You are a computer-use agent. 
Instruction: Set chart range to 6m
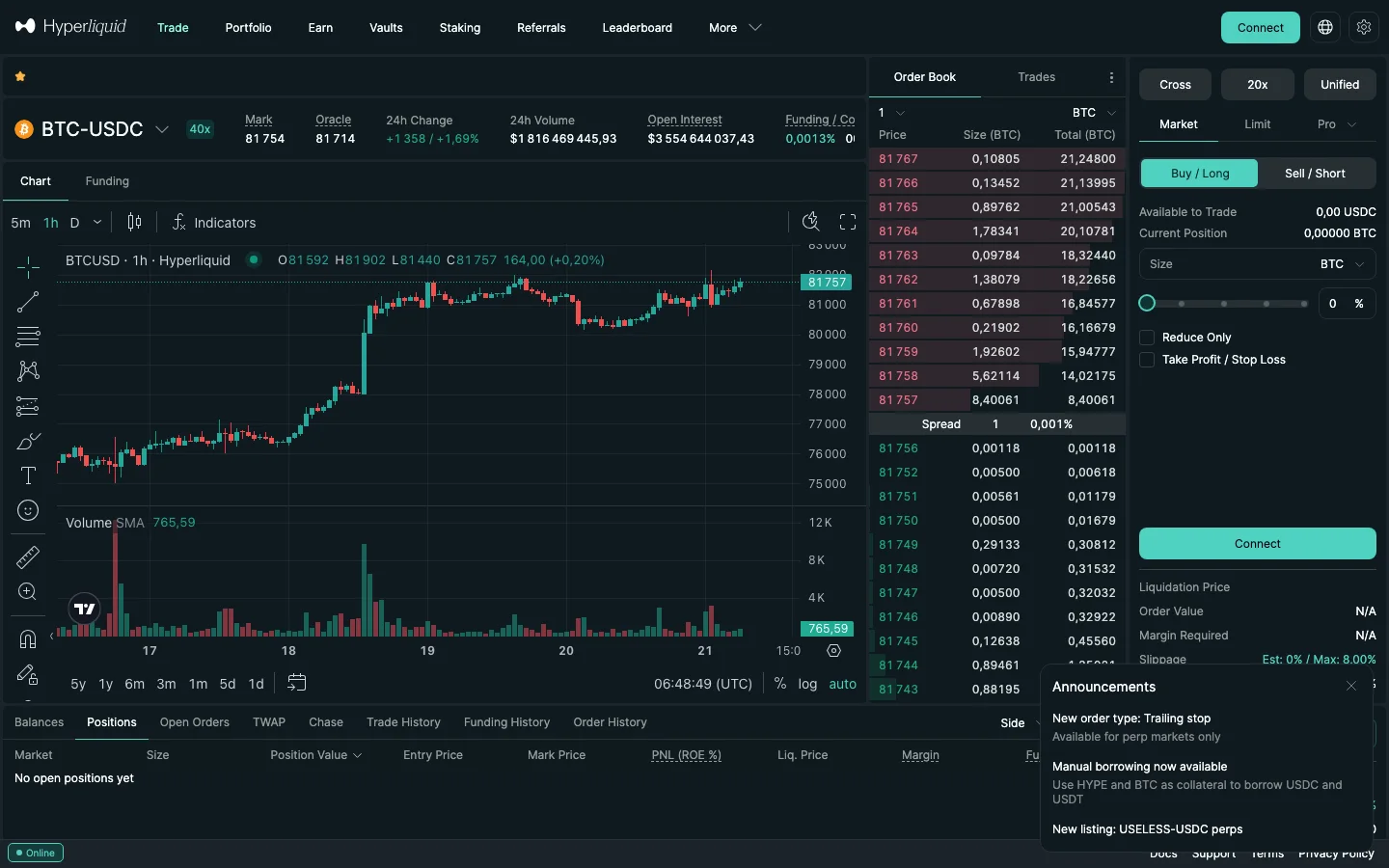135,684
